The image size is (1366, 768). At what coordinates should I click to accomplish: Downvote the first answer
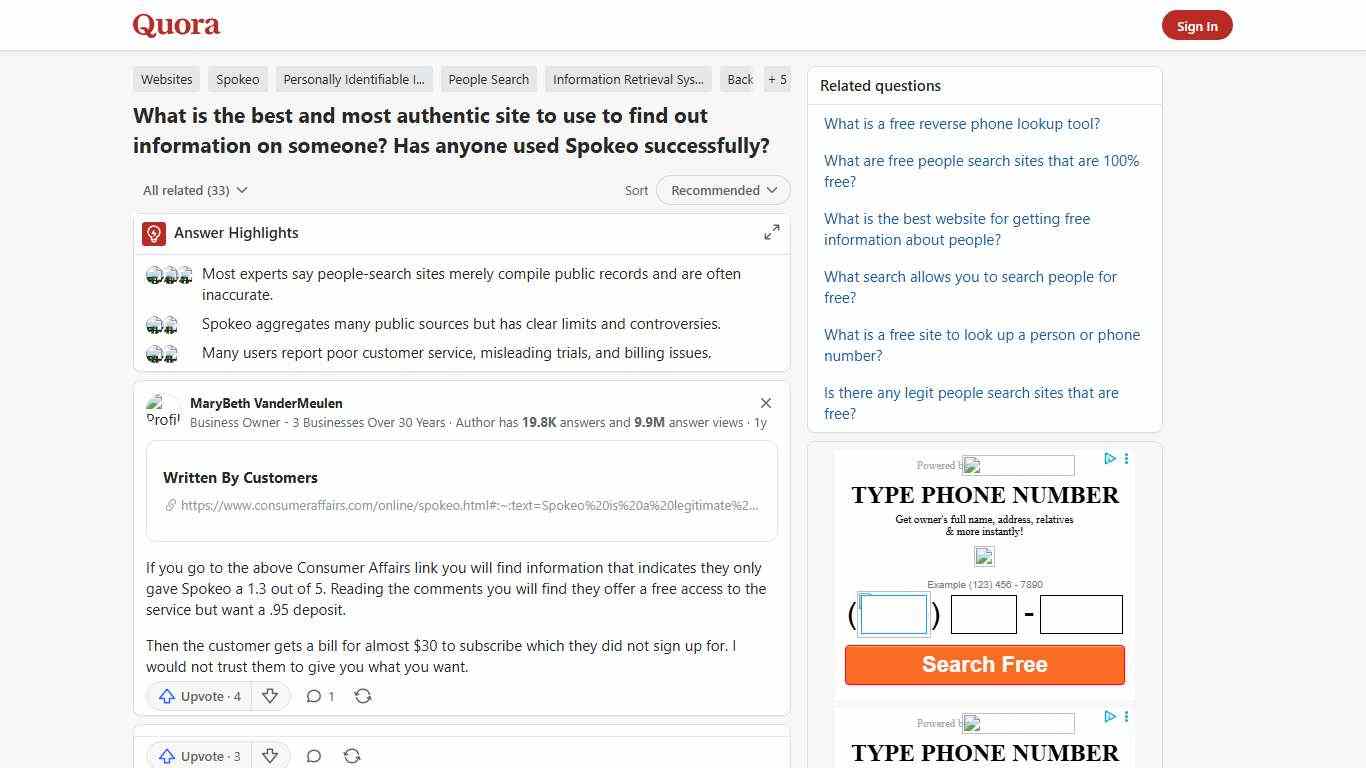click(x=270, y=696)
